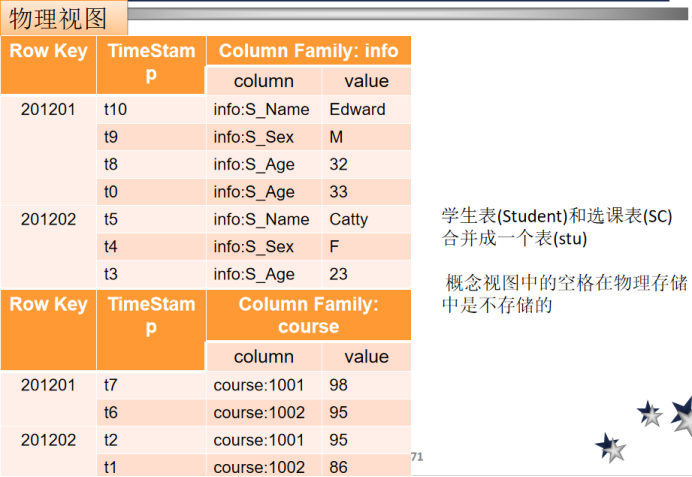Click the 概念视图中的空格在物理存储 text line
This screenshot has width=692, height=477.
click(x=566, y=283)
